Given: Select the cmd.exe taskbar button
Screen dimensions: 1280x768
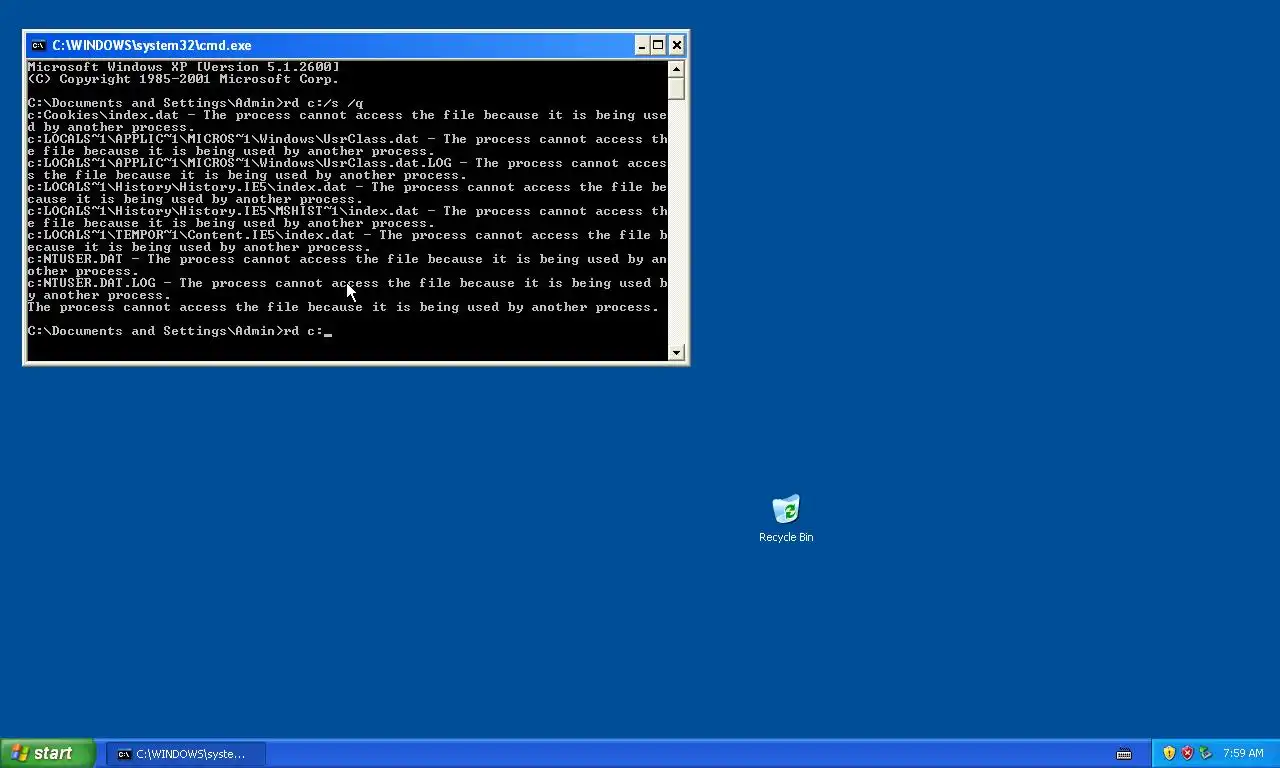Looking at the screenshot, I should 187,754.
